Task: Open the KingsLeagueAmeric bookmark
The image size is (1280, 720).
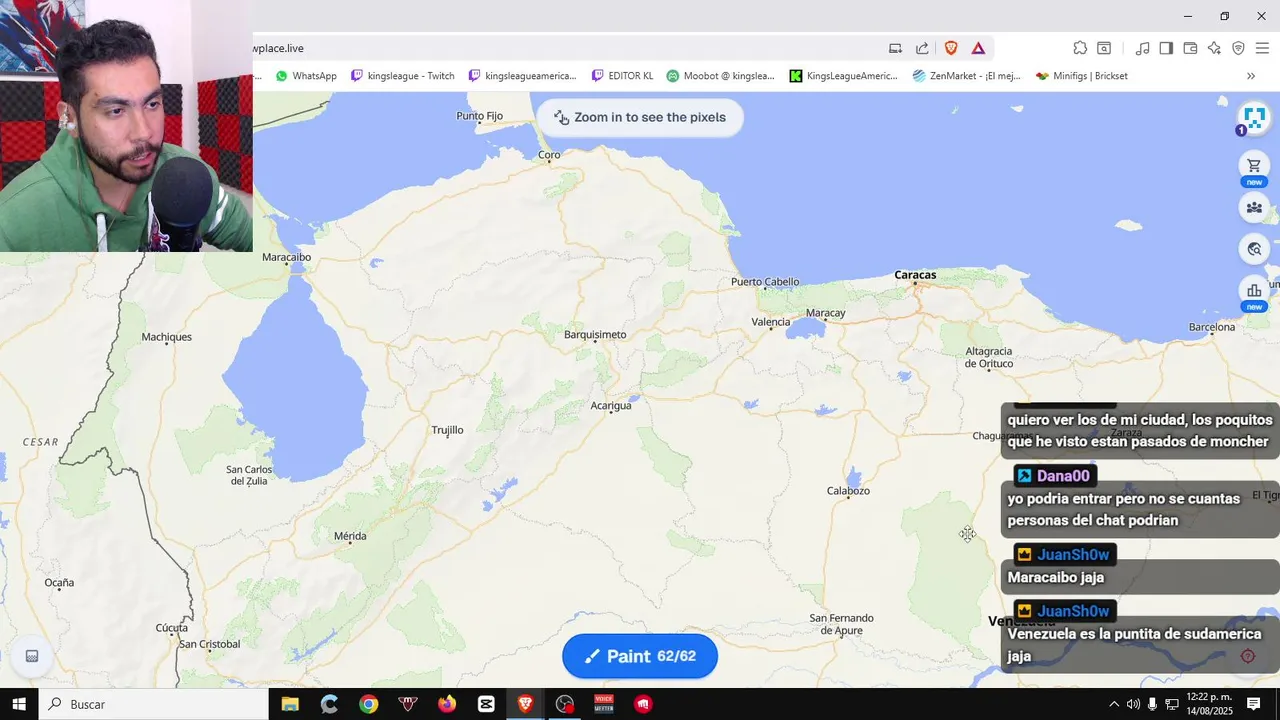Action: (x=843, y=76)
